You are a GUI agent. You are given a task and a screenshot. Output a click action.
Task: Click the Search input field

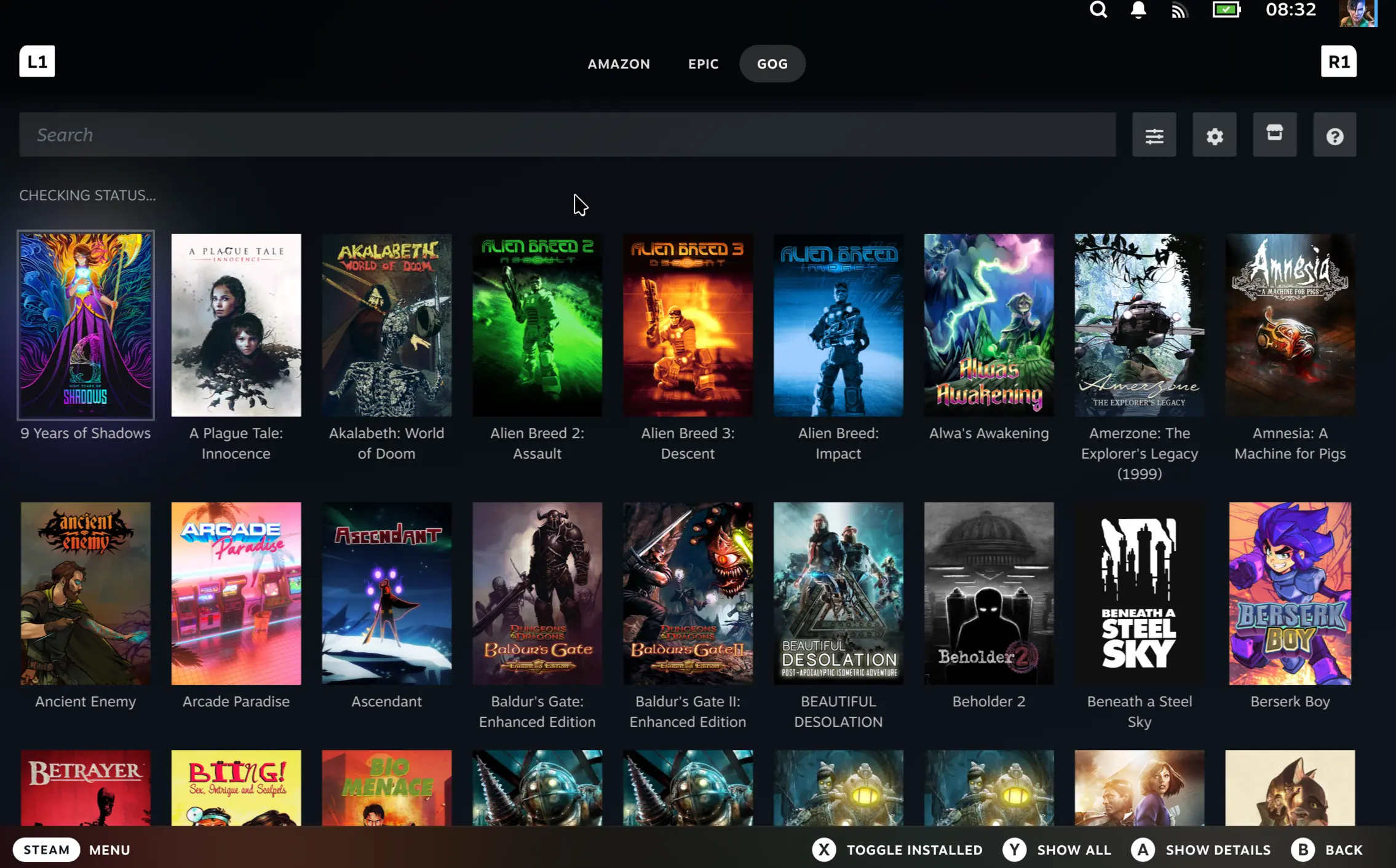567,135
